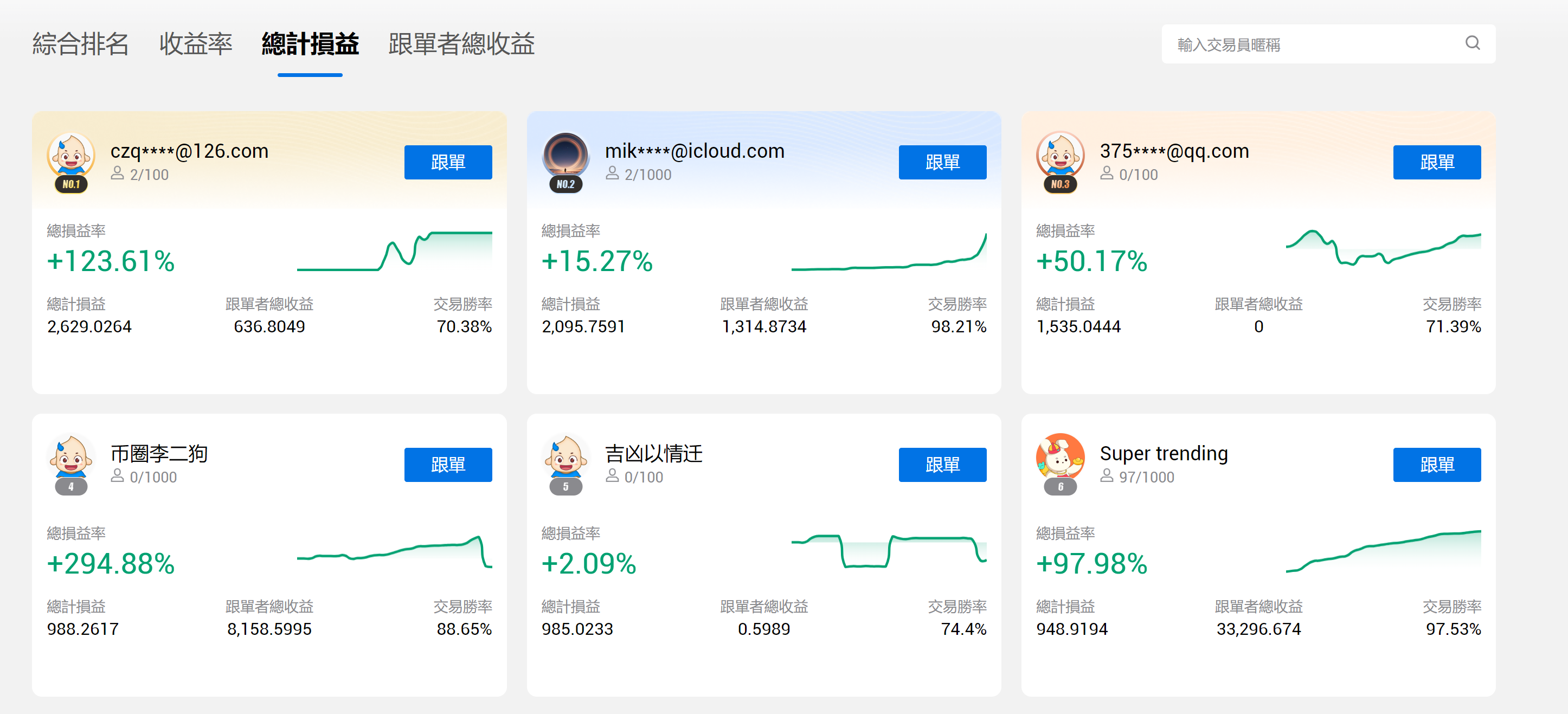Open trader name 吉凶以情迁
This screenshot has height=714, width=1568.
(654, 453)
